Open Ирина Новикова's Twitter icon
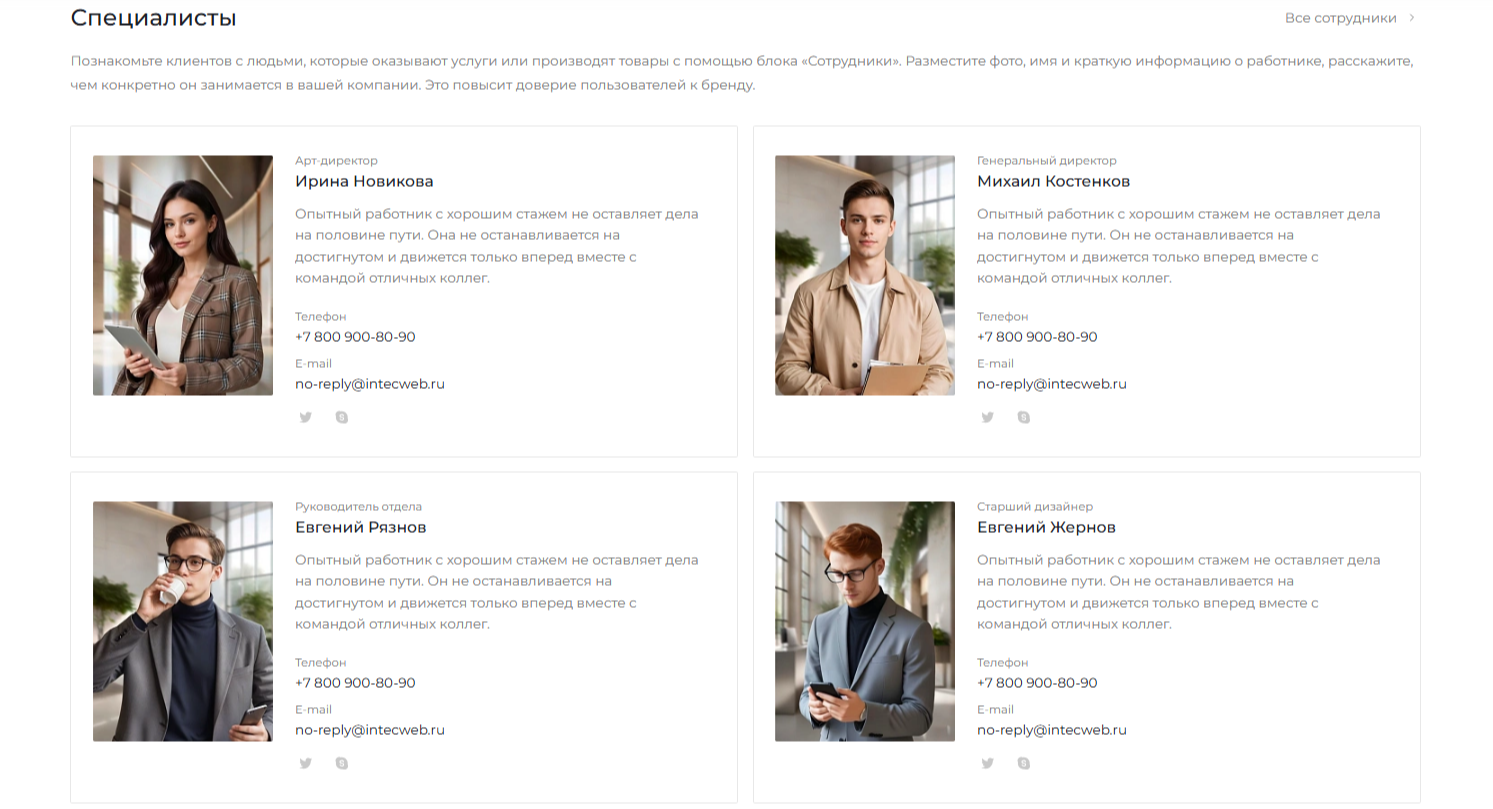1493x809 pixels. pyautogui.click(x=306, y=417)
